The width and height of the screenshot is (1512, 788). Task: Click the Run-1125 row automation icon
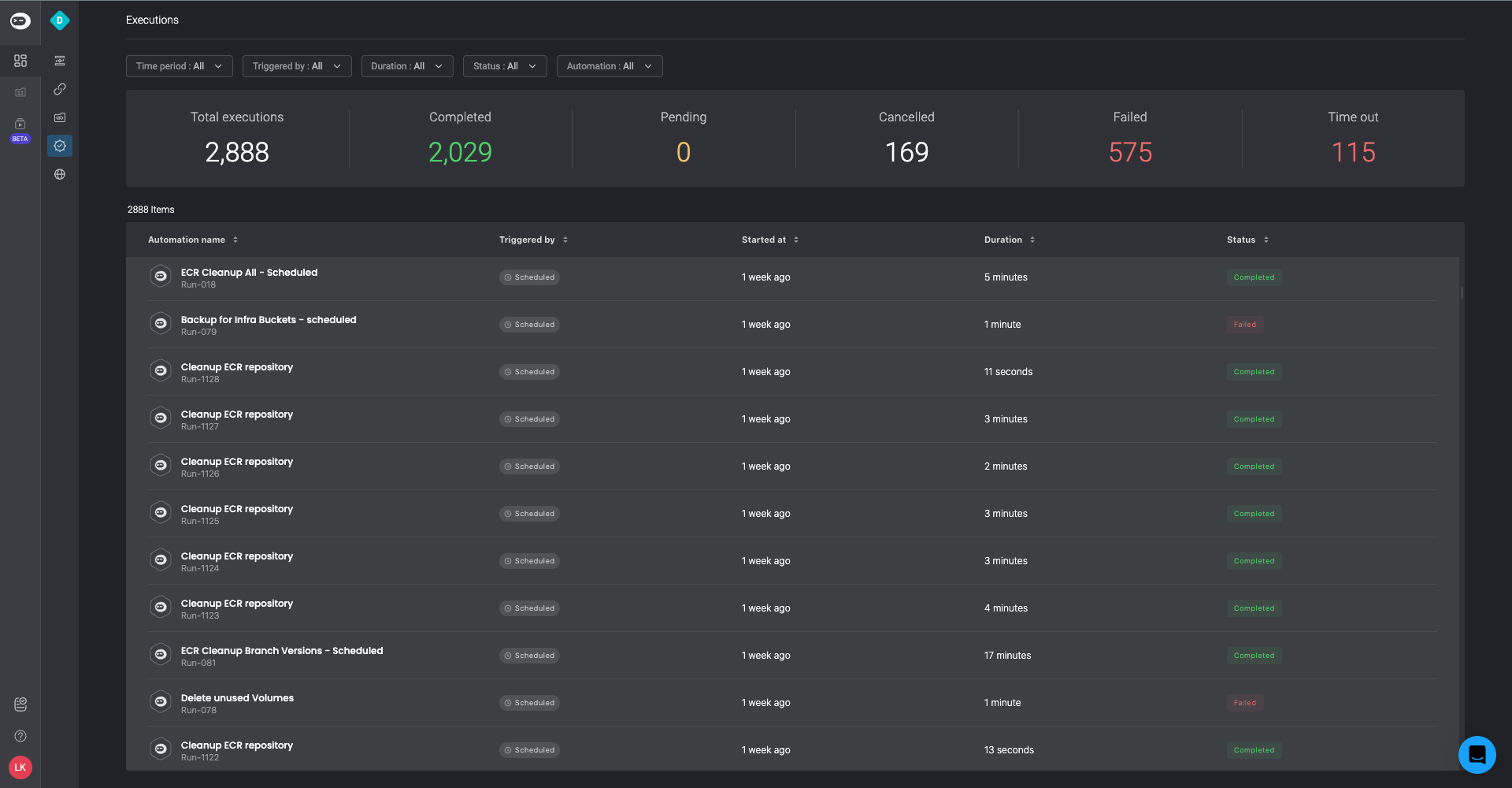coord(161,513)
